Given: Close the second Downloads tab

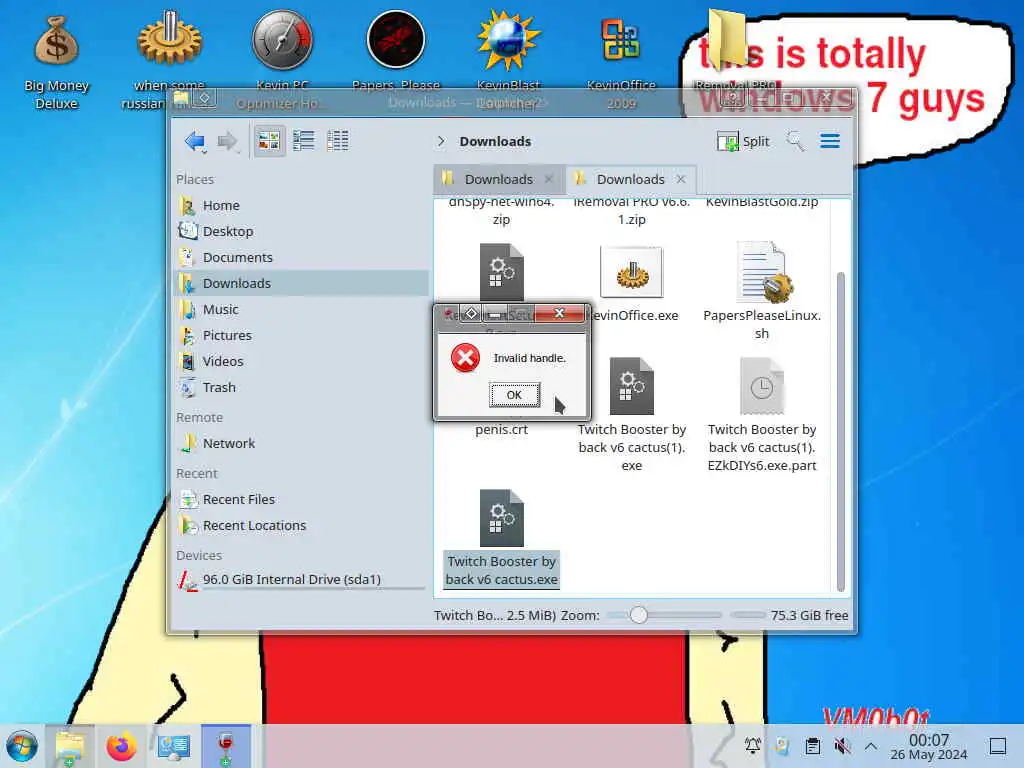Looking at the screenshot, I should click(x=681, y=179).
